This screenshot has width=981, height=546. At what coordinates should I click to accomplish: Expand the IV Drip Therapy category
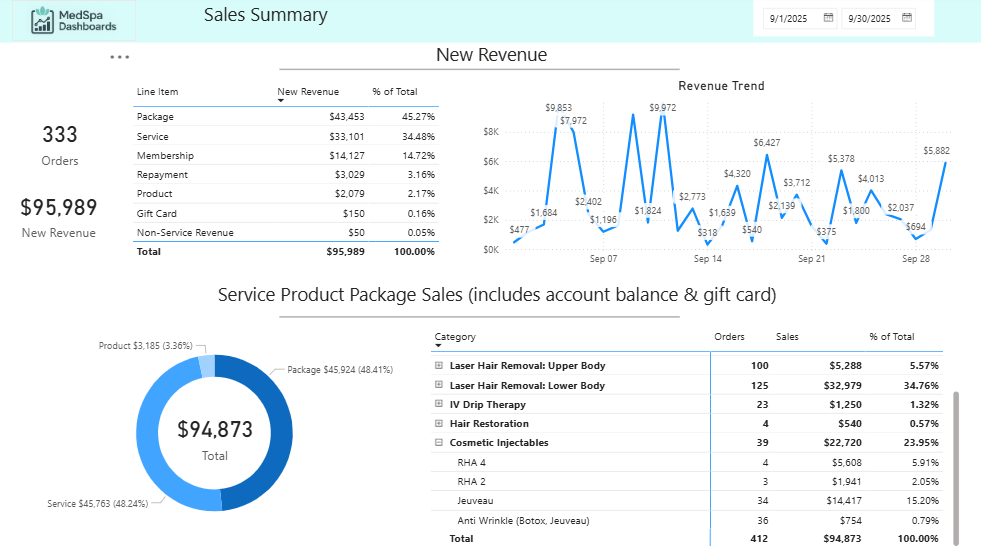439,404
